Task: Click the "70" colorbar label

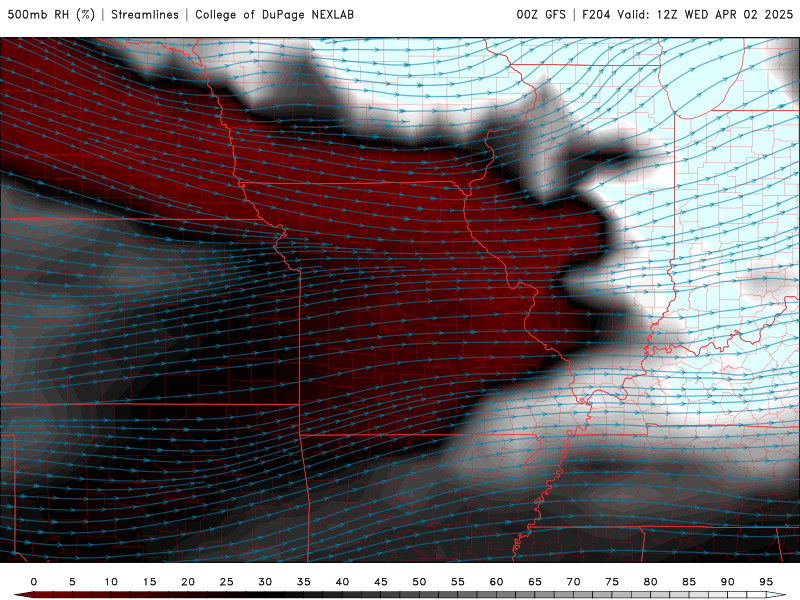Action: (573, 582)
